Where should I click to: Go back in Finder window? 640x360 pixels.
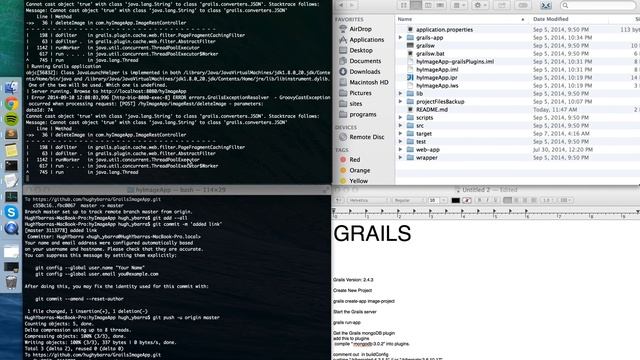pos(341,5)
